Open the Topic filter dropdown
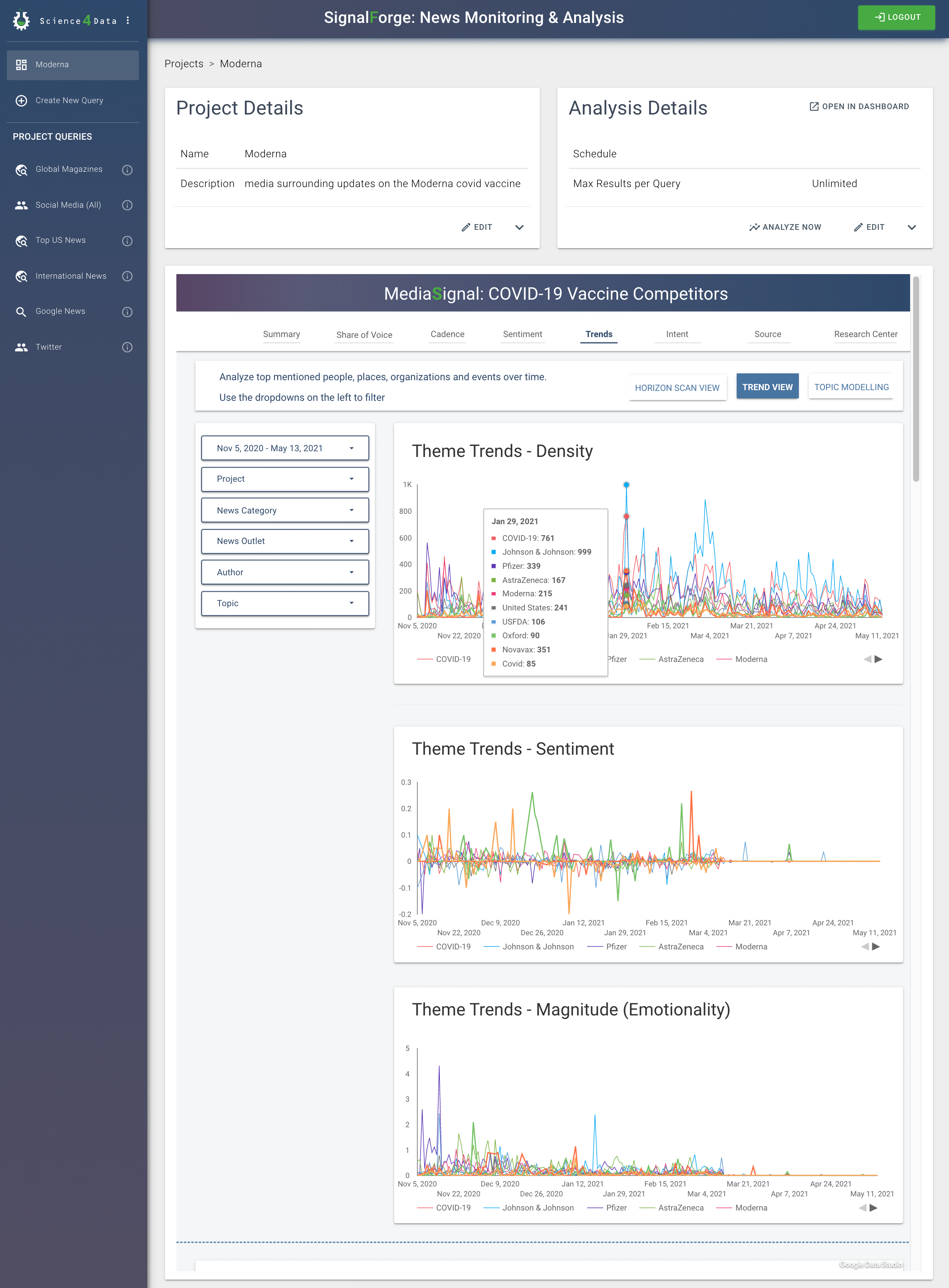Viewport: 949px width, 1288px height. click(x=285, y=603)
